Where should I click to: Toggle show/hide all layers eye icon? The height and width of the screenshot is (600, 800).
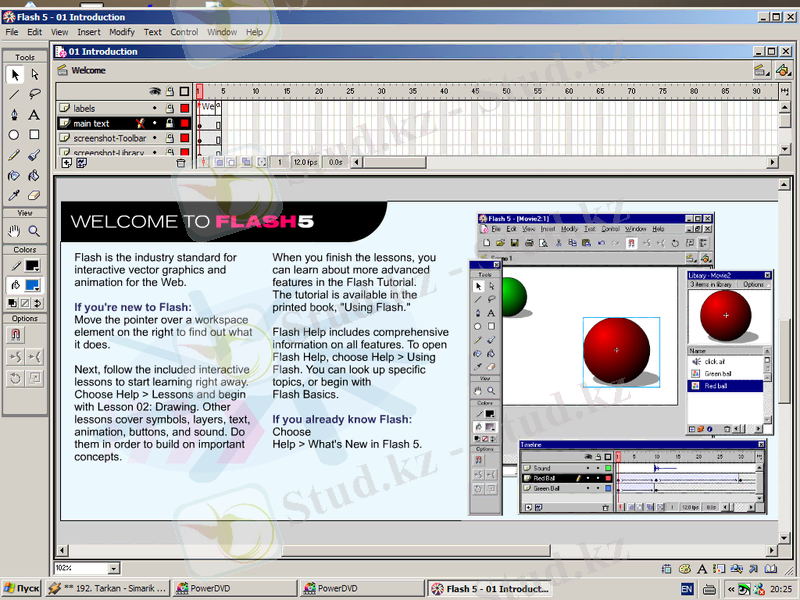(154, 91)
